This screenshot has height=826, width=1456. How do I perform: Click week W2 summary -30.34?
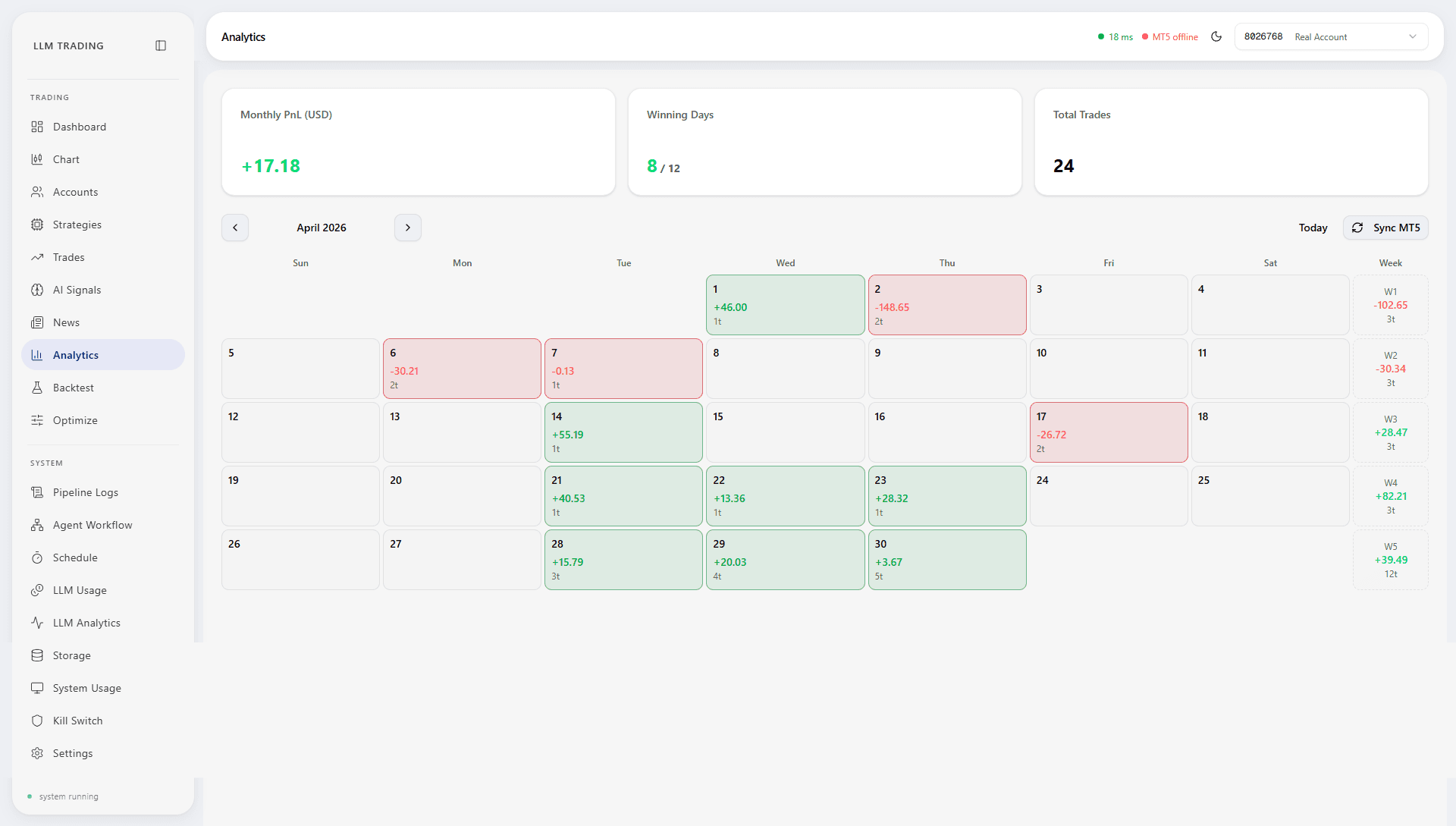(1391, 369)
